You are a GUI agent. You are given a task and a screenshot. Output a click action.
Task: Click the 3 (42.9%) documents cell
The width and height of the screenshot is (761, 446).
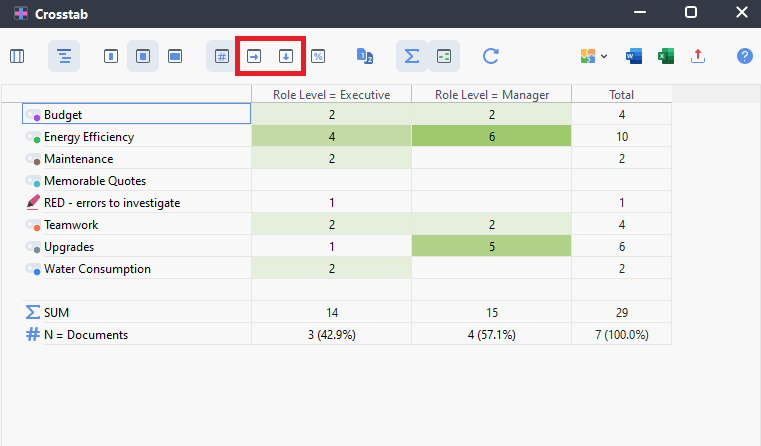point(331,335)
